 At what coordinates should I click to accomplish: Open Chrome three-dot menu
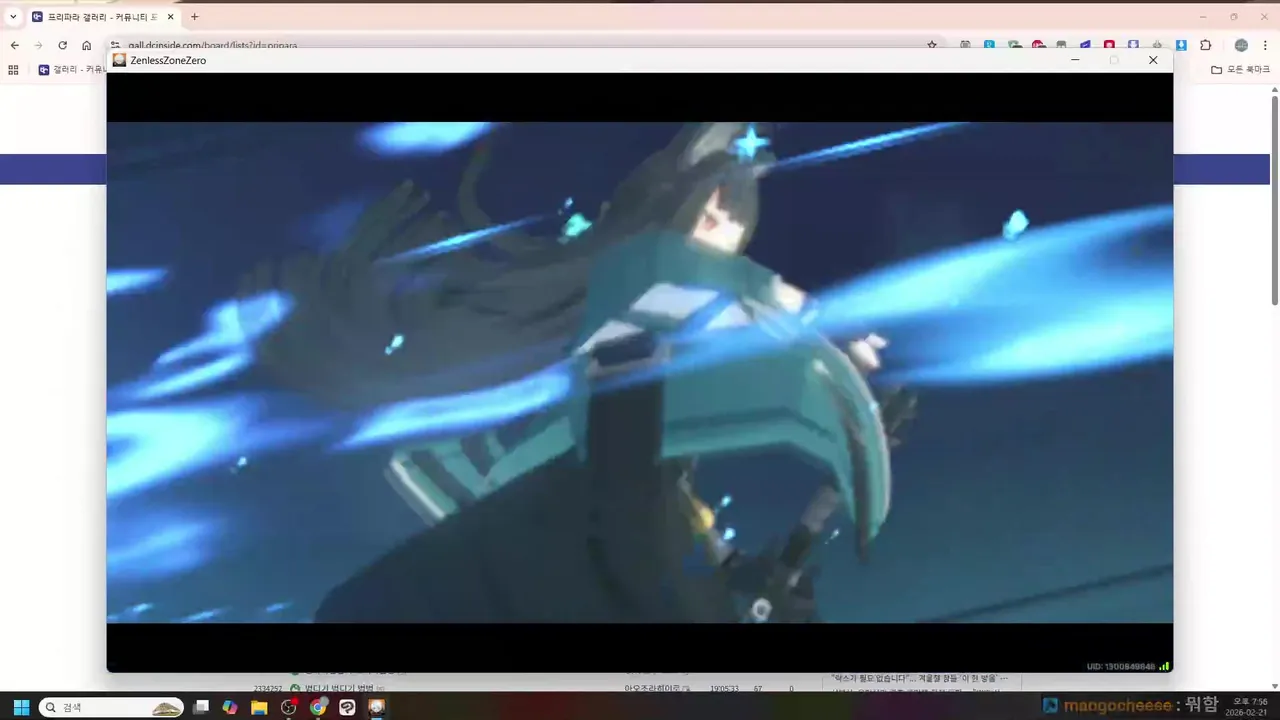(x=1266, y=45)
